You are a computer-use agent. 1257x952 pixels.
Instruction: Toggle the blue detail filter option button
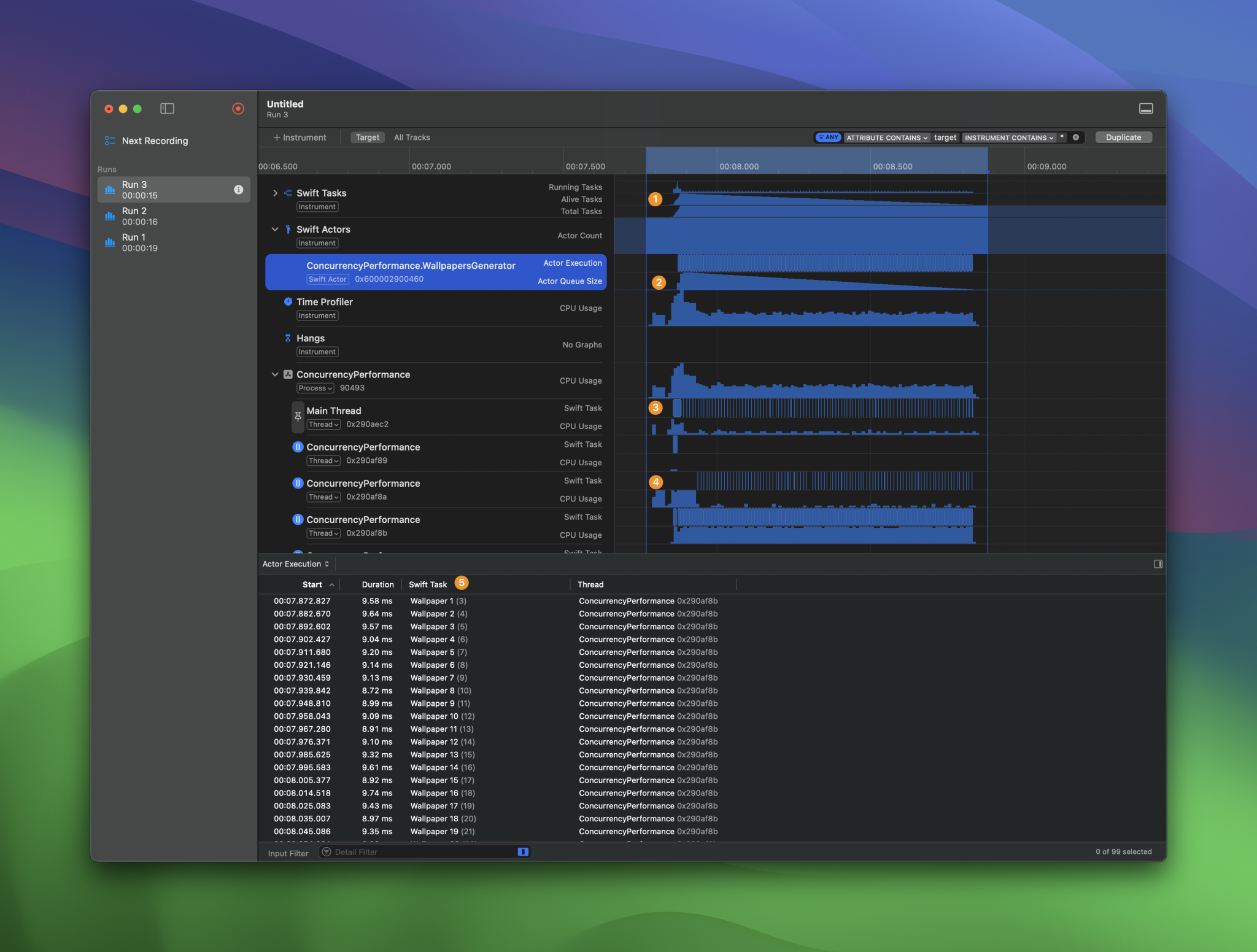(523, 852)
